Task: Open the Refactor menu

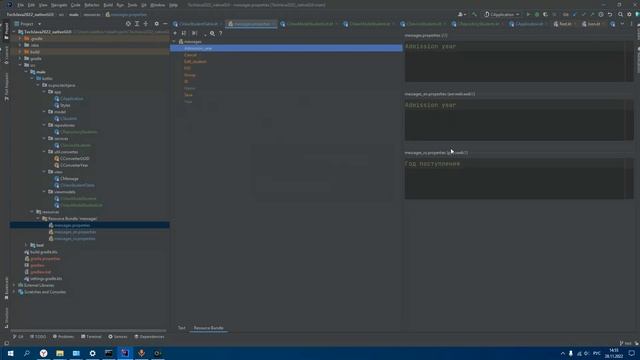Action: (x=92, y=5)
